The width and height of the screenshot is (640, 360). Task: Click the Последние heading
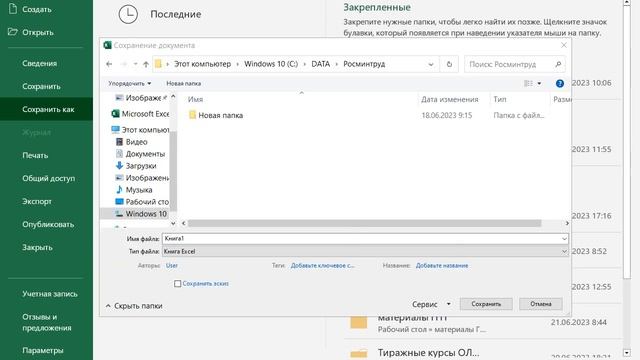176,14
